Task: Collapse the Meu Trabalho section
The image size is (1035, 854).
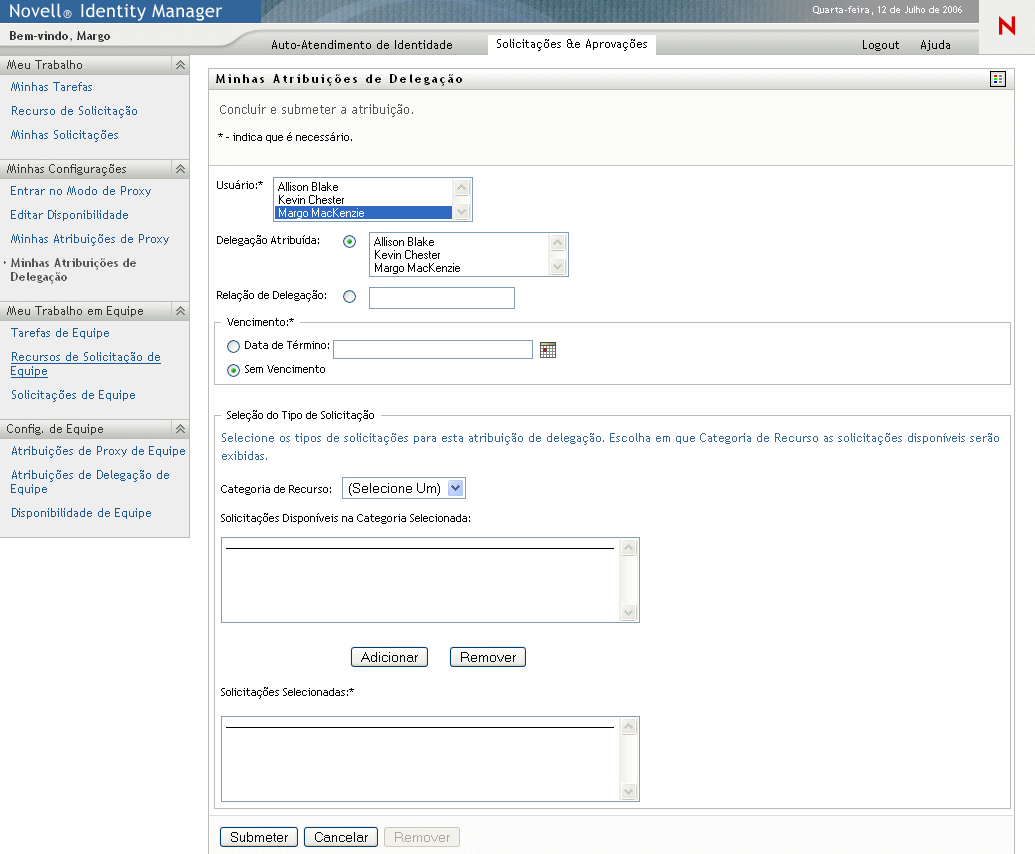Action: [x=180, y=65]
